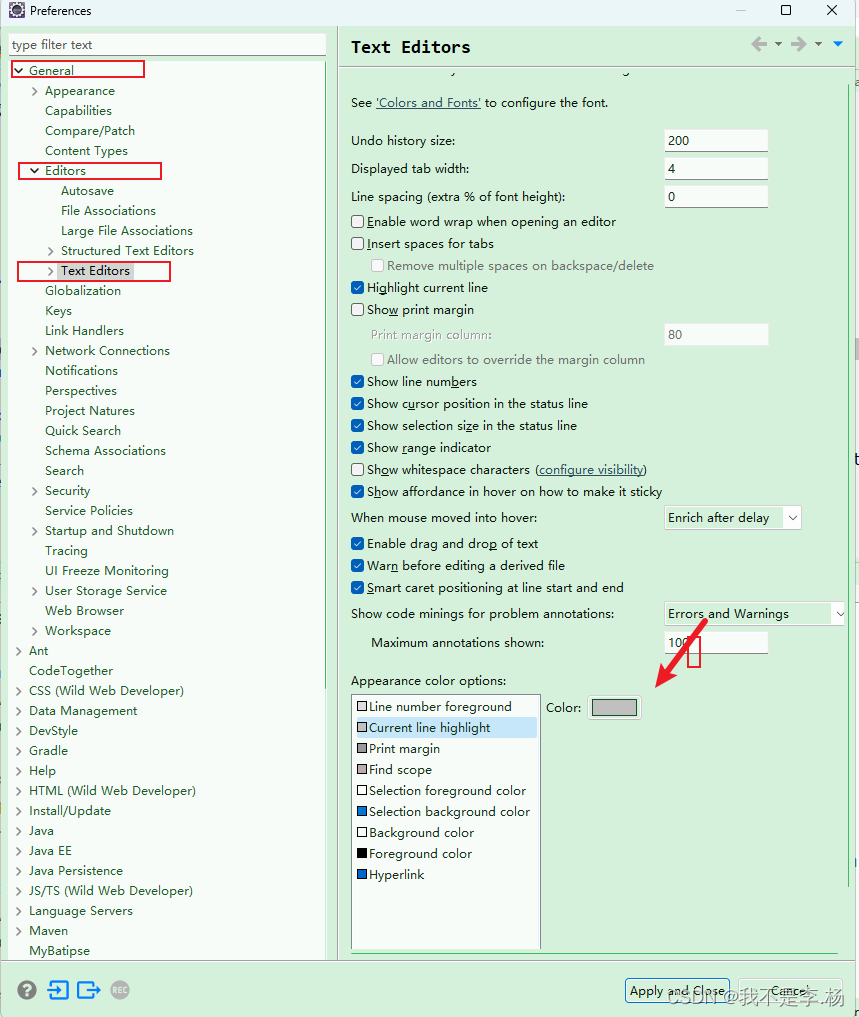The image size is (859, 1017).
Task: Enable Show print margin
Action: [x=357, y=309]
